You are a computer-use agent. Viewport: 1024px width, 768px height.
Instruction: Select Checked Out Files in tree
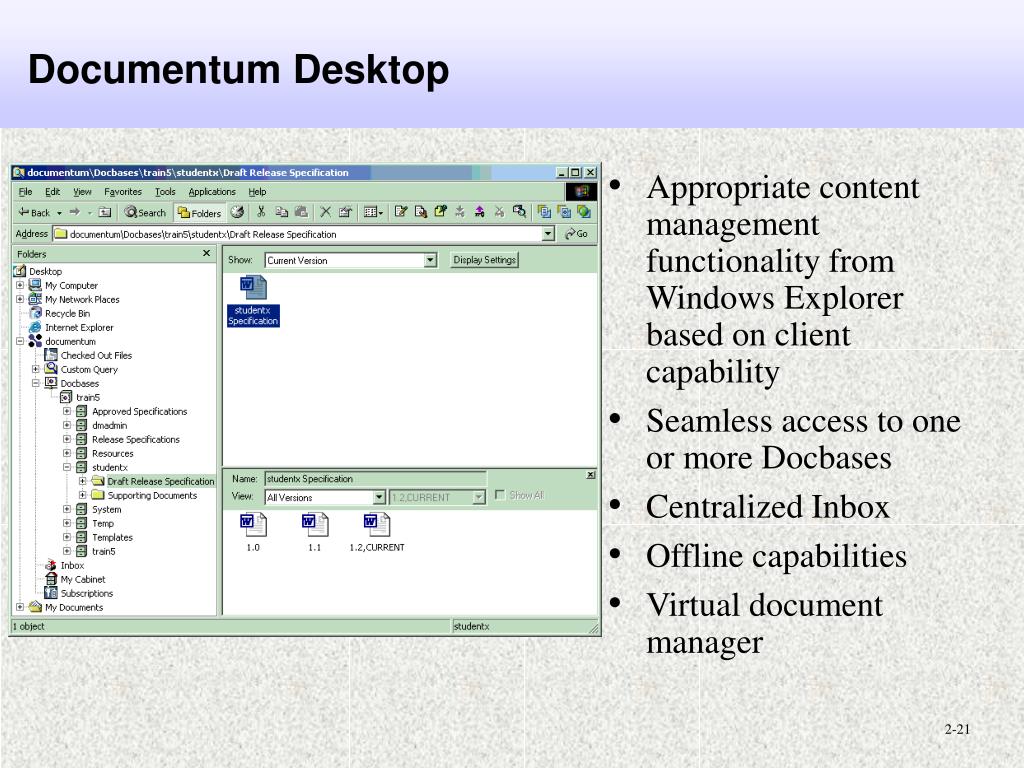click(89, 355)
